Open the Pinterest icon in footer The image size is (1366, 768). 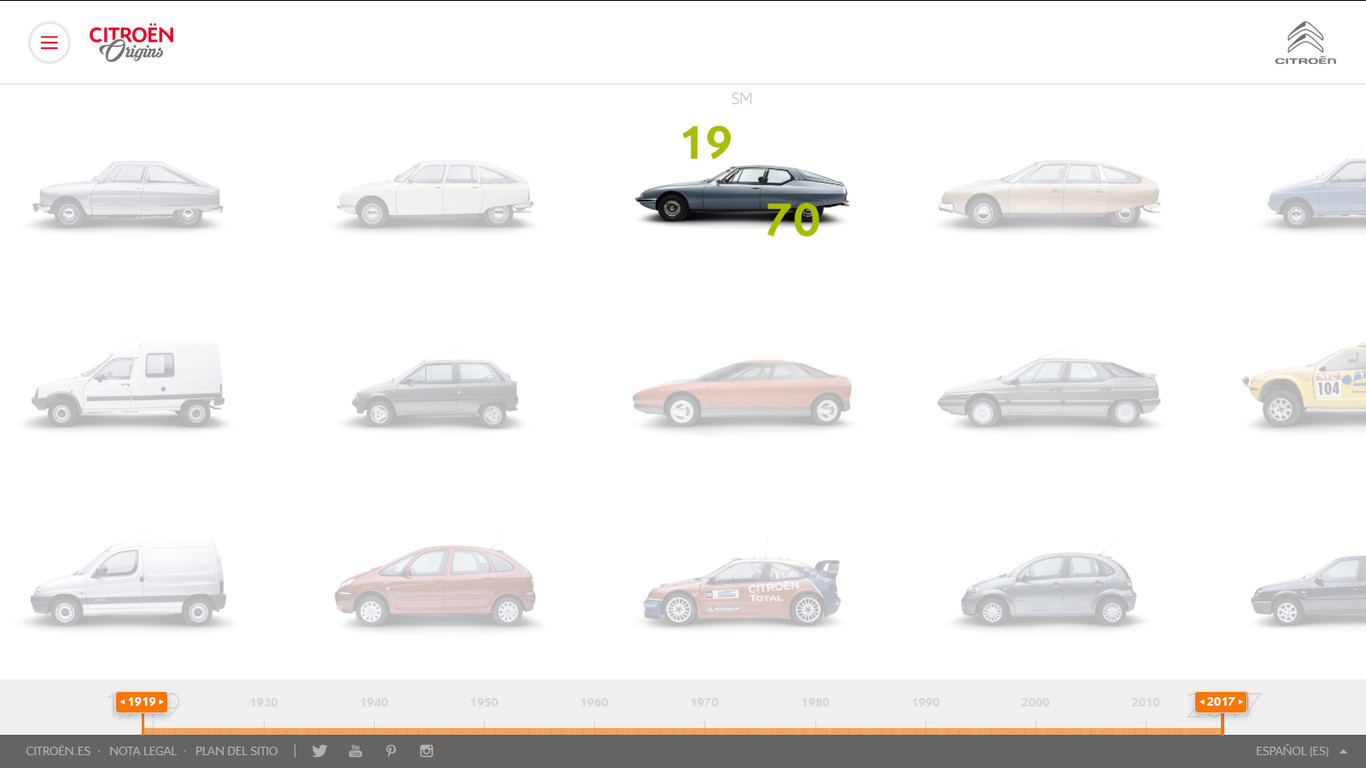click(x=391, y=751)
